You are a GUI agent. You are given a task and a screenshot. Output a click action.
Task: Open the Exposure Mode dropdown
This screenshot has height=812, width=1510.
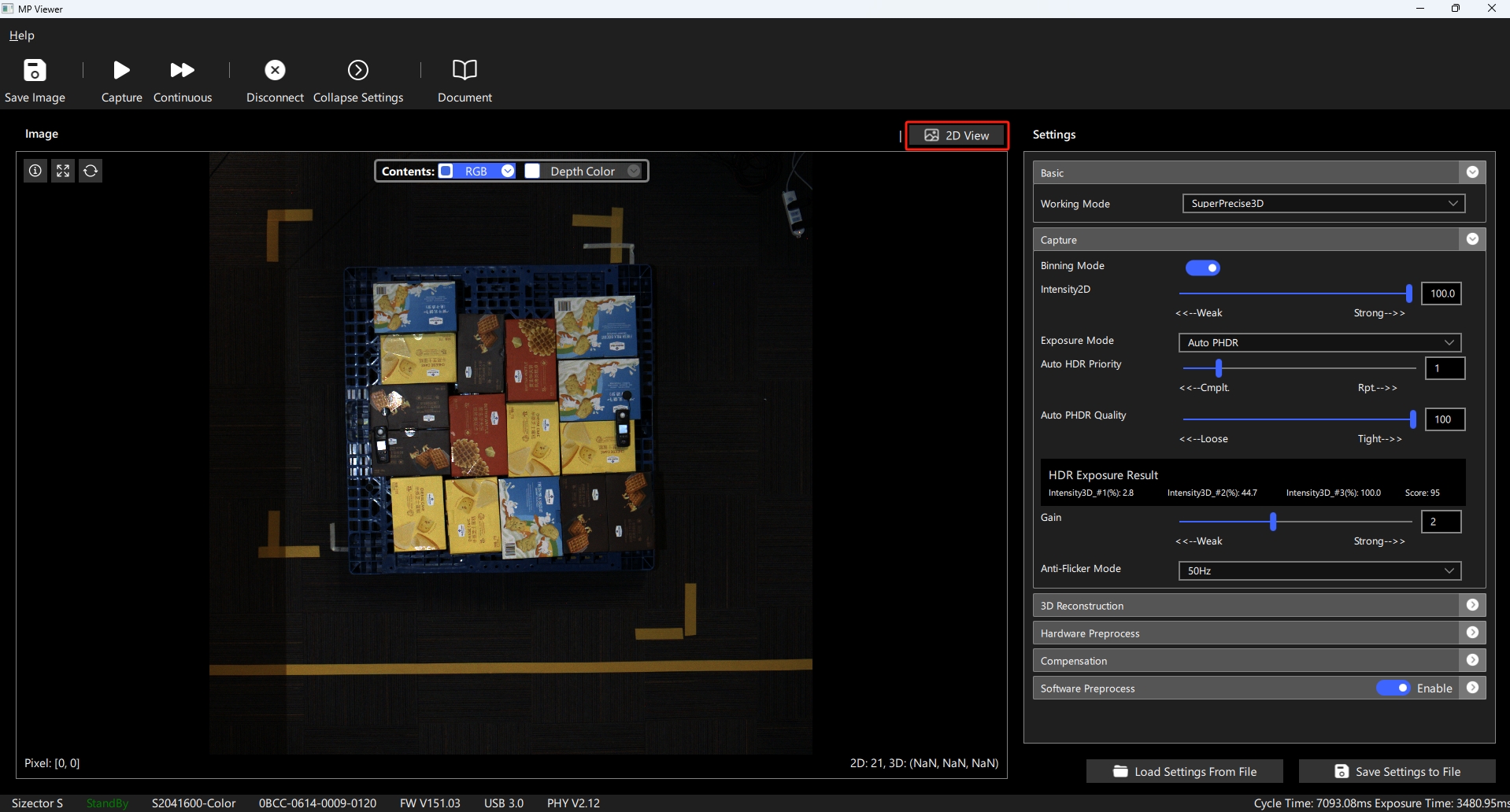click(x=1319, y=342)
